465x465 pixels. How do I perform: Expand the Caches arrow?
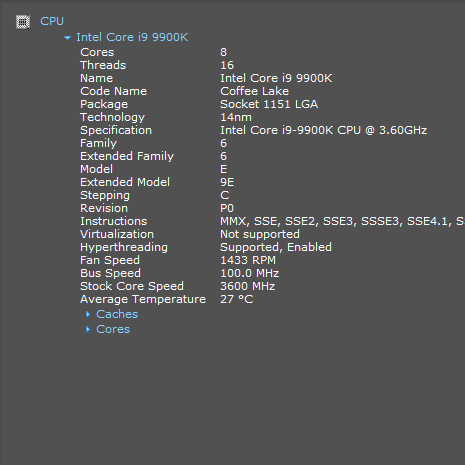[x=88, y=314]
